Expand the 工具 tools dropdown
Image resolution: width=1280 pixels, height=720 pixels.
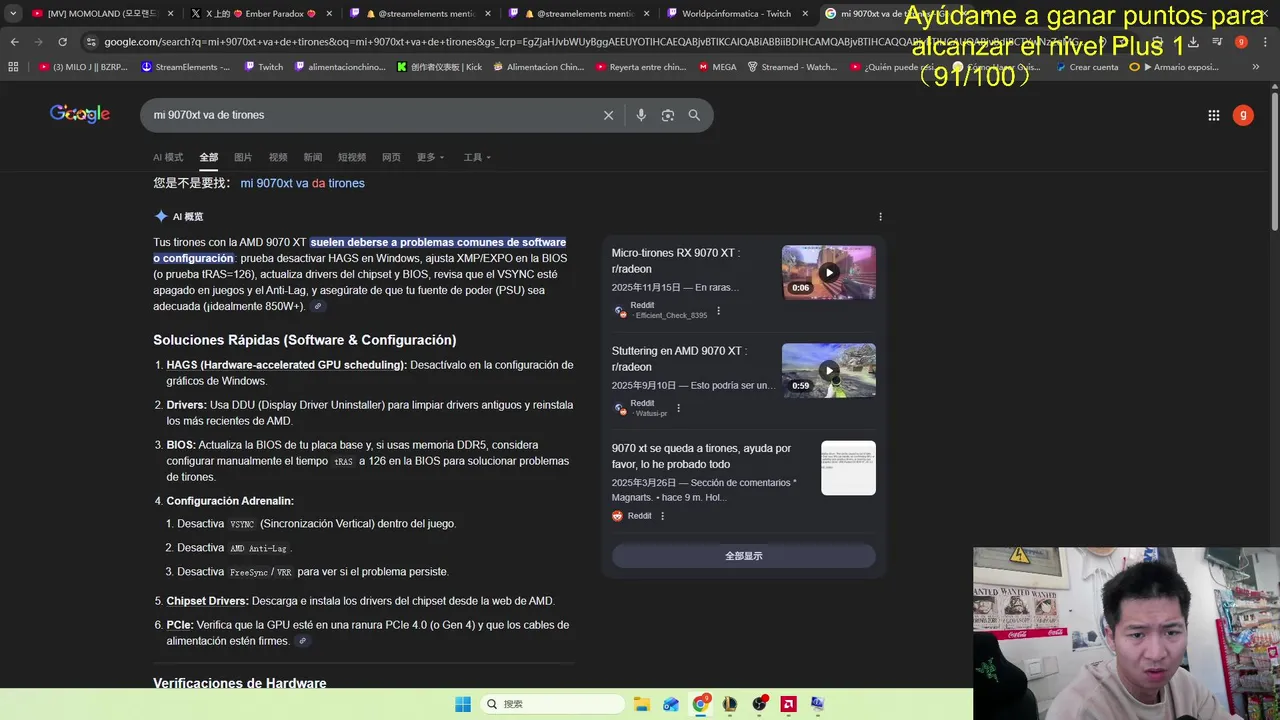[477, 157]
